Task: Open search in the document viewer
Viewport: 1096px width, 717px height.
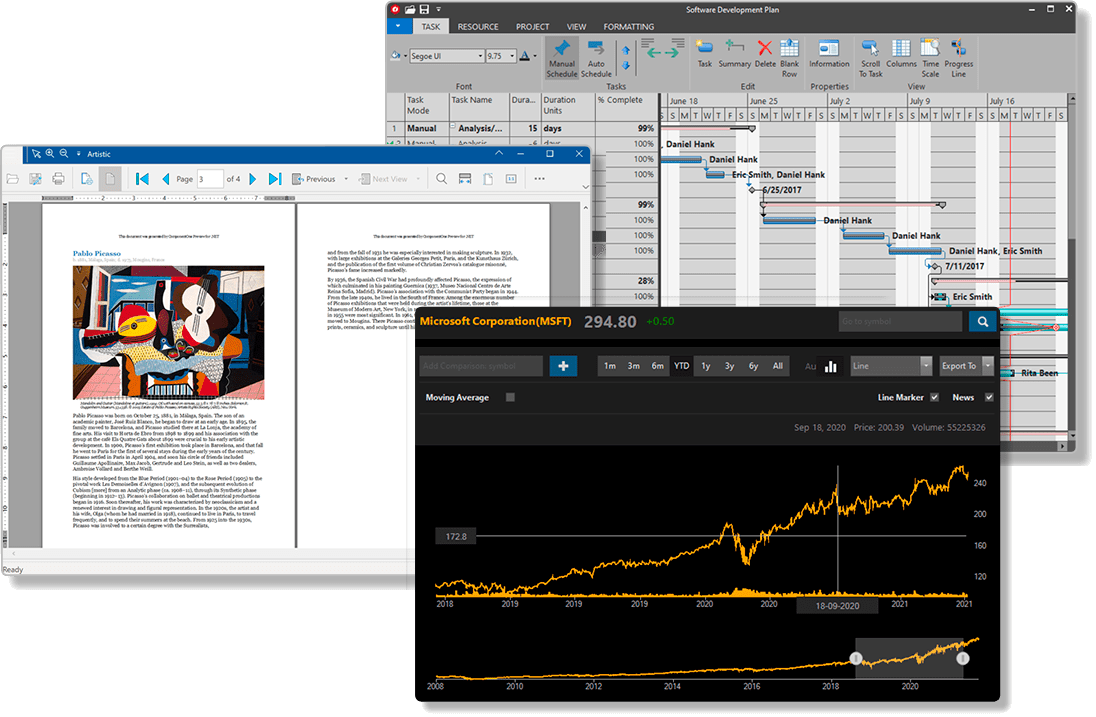Action: [x=440, y=178]
